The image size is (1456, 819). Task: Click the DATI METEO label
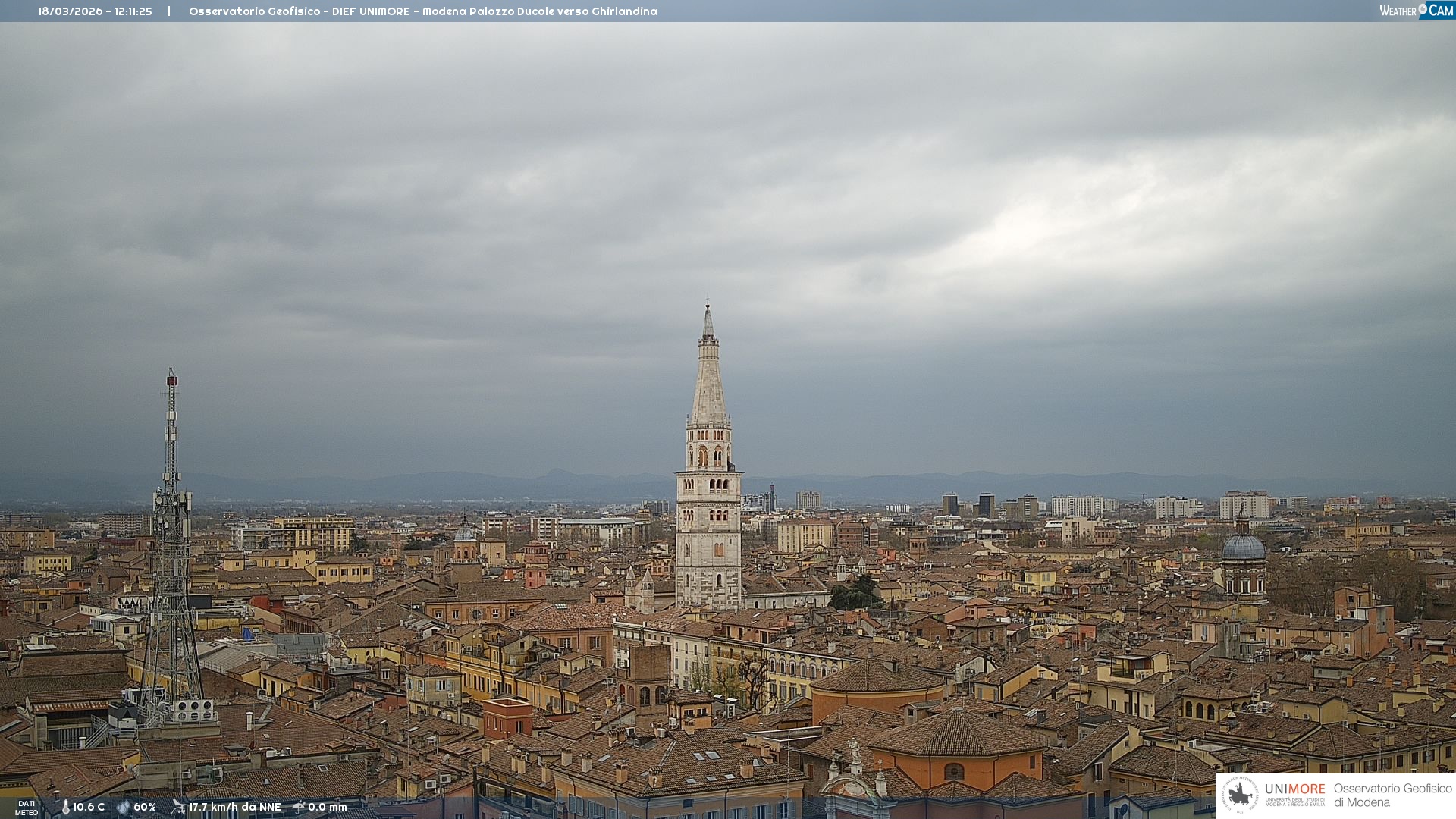[x=27, y=808]
